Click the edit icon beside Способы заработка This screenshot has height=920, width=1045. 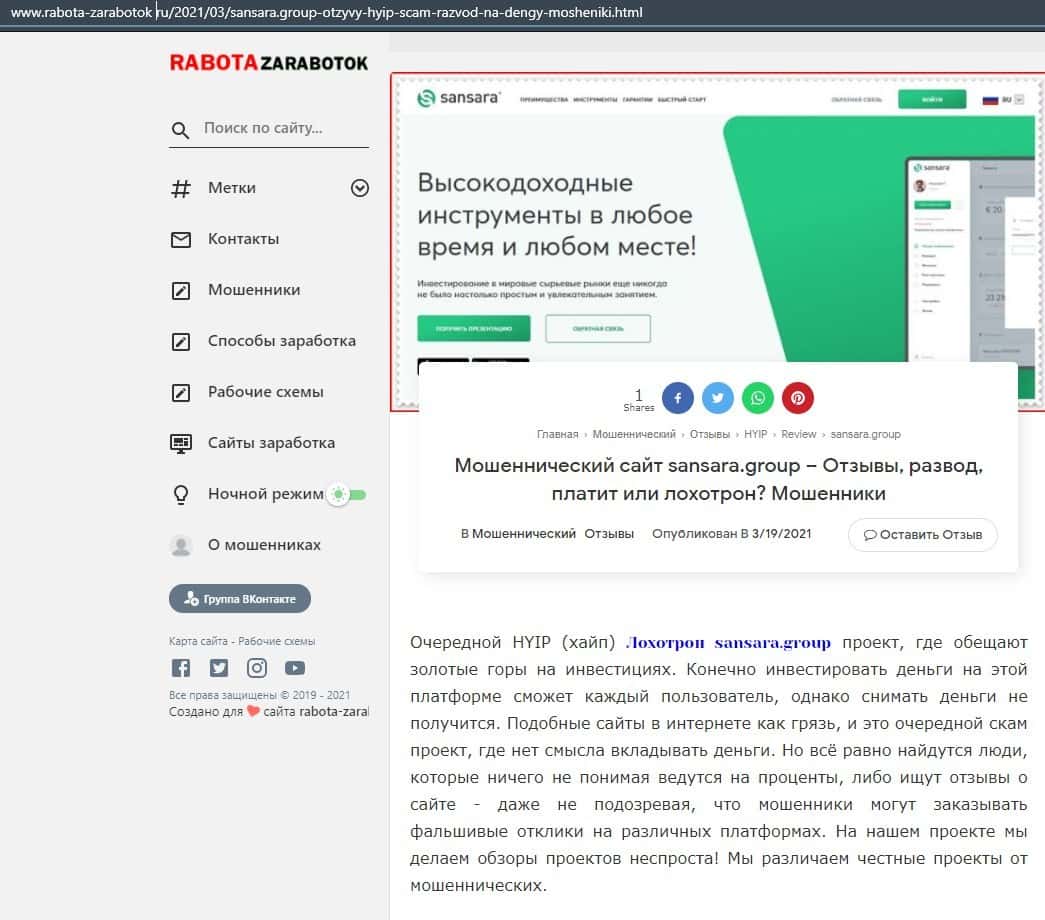click(181, 341)
